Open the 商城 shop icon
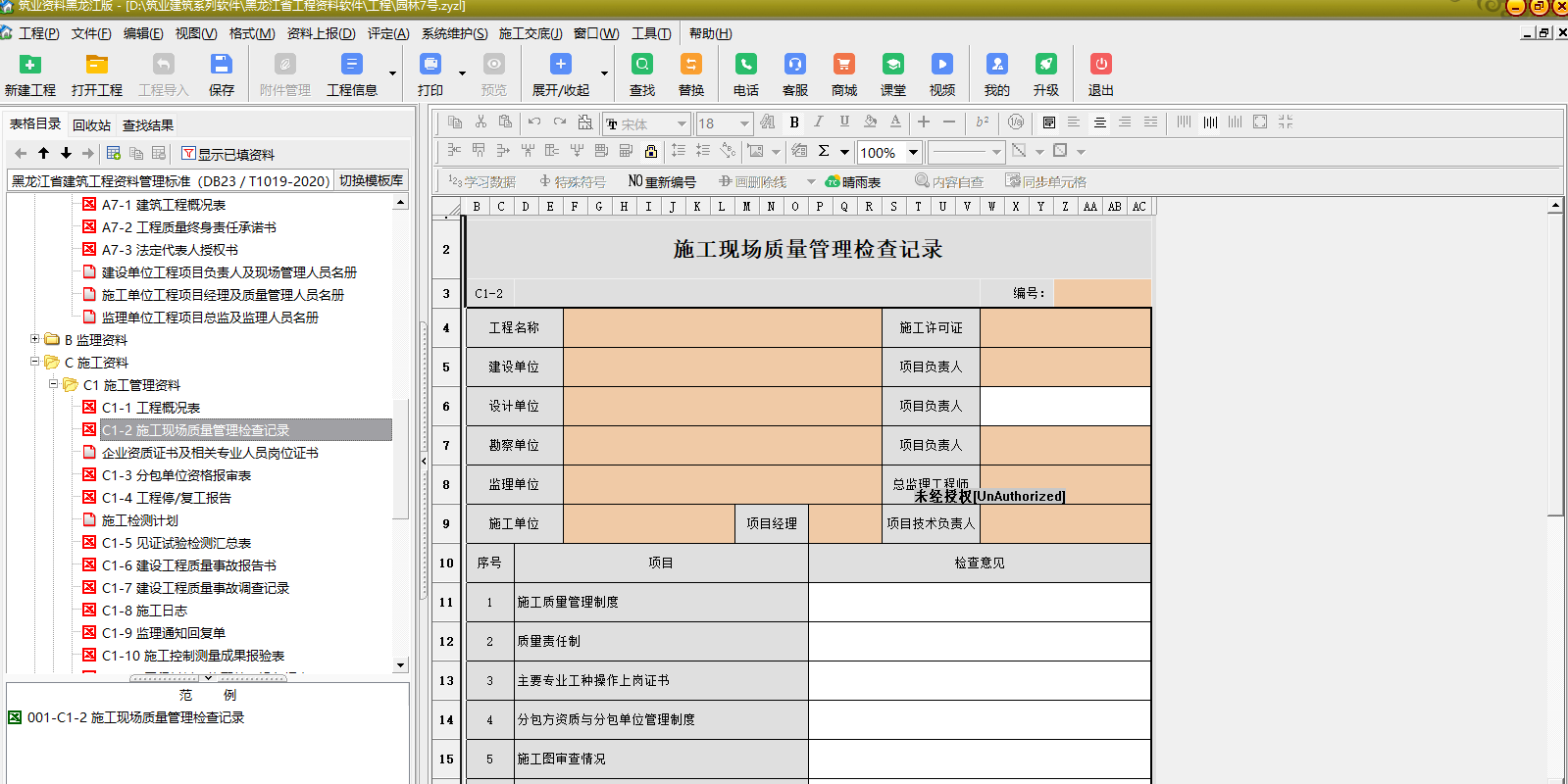The width and height of the screenshot is (1568, 784). (x=843, y=66)
